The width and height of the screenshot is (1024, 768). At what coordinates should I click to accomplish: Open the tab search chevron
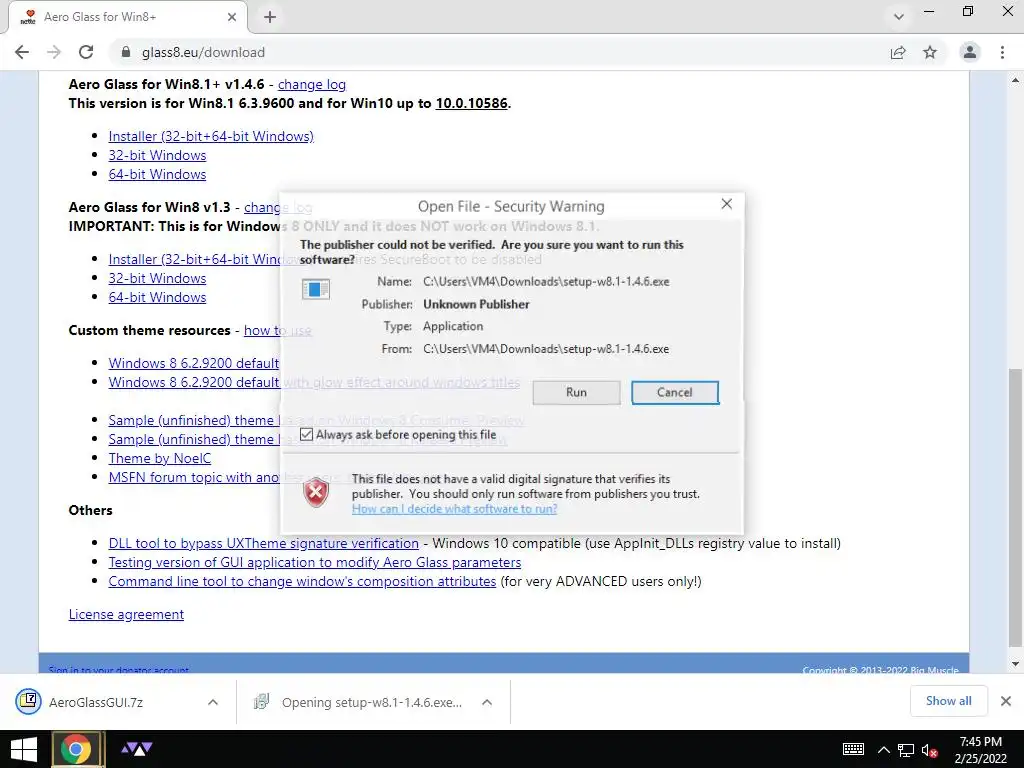point(899,17)
